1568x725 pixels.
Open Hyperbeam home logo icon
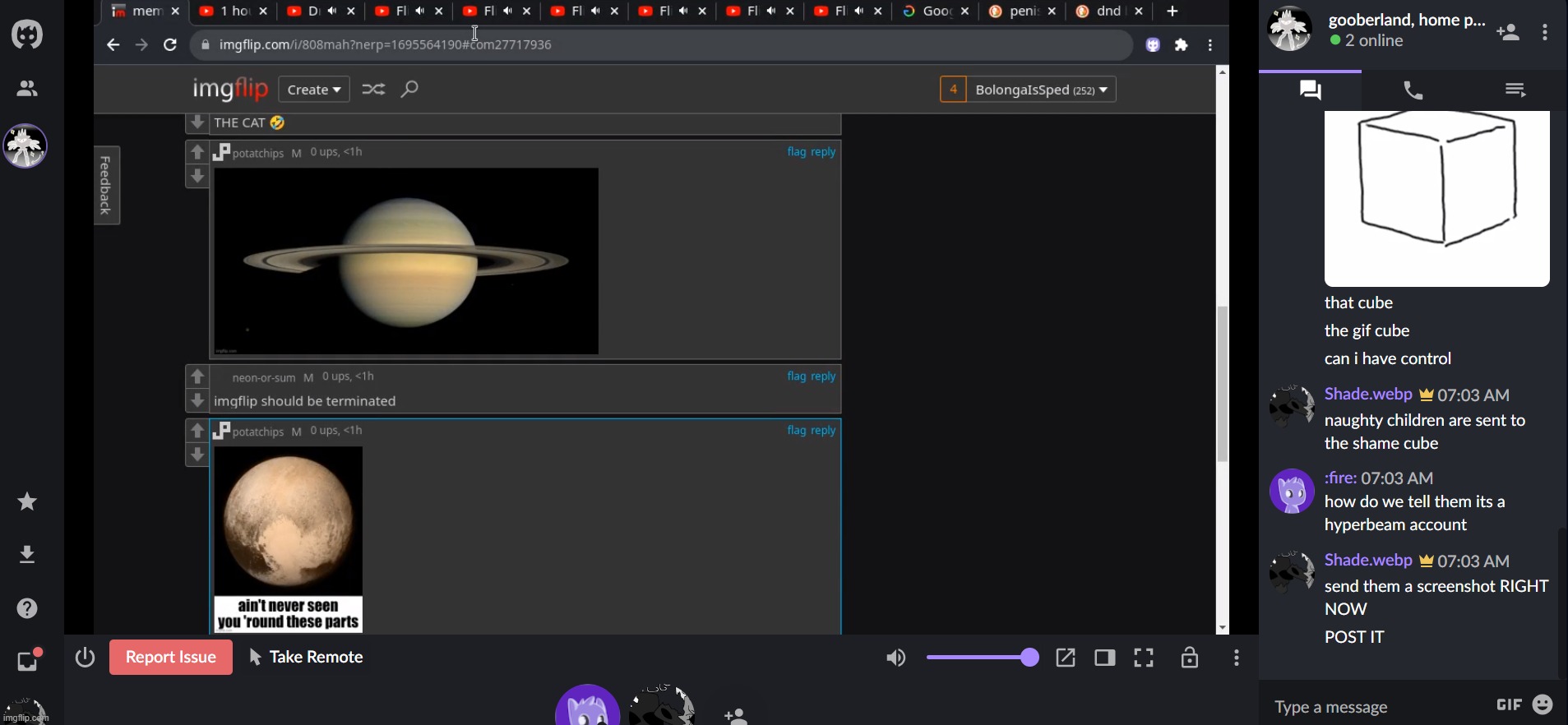pos(27,35)
